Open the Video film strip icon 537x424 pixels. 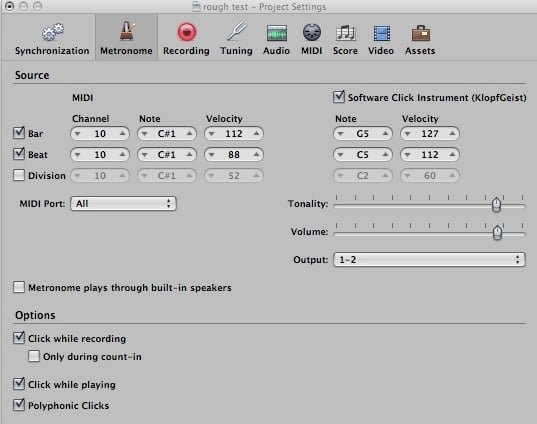382,33
